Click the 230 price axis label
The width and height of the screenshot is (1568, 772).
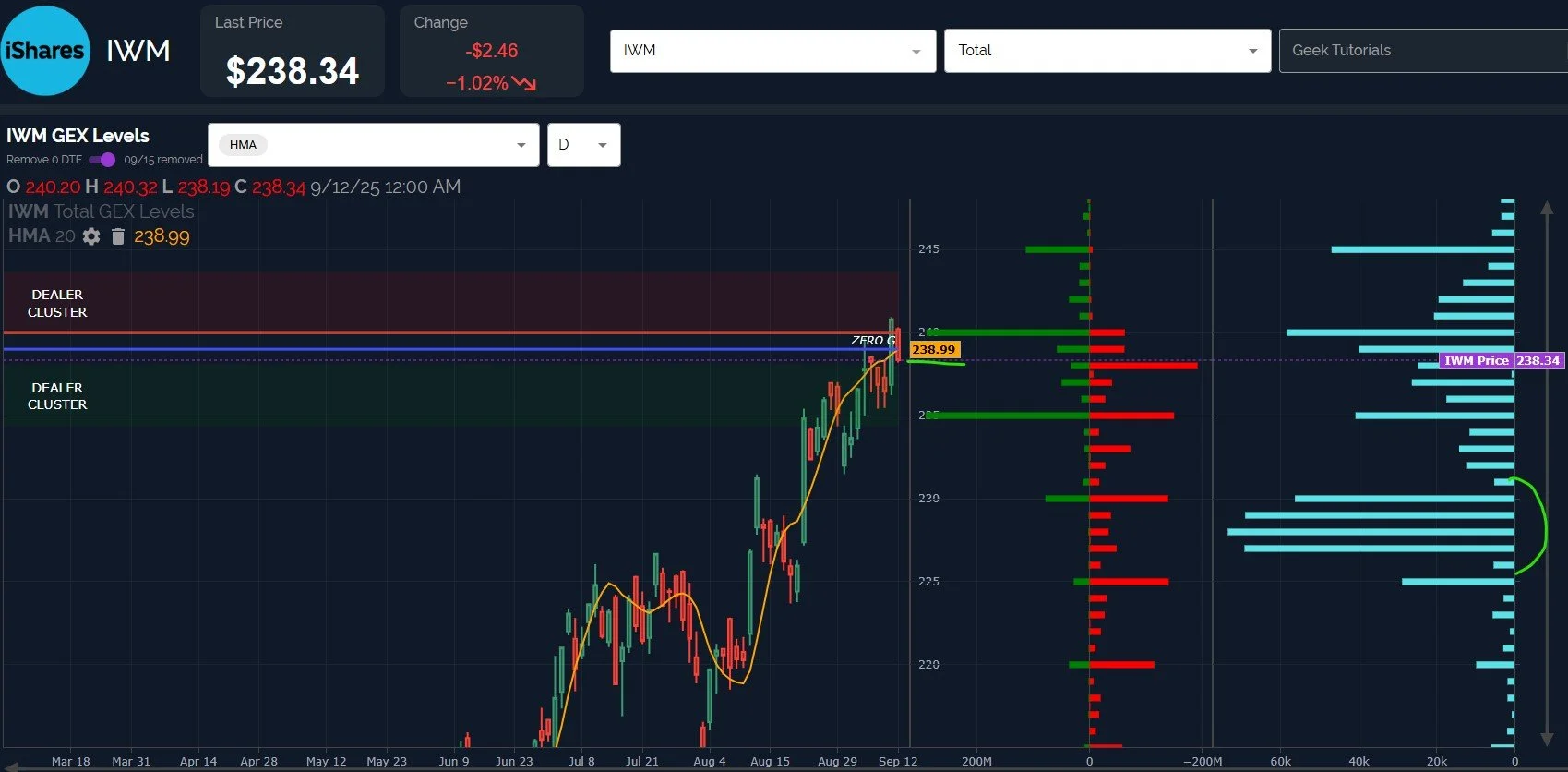[x=928, y=499]
